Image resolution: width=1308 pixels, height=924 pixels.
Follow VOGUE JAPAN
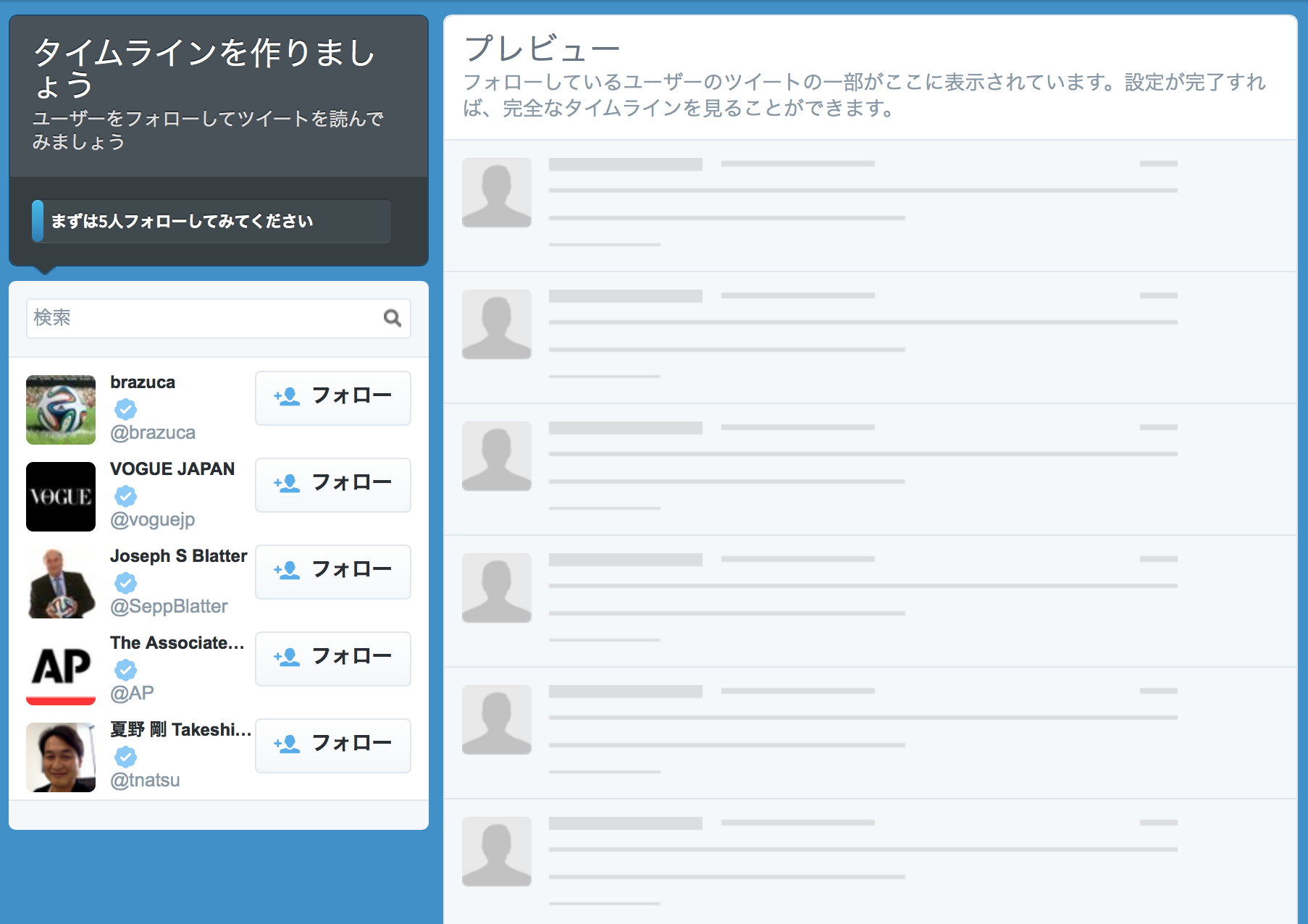pyautogui.click(x=332, y=484)
